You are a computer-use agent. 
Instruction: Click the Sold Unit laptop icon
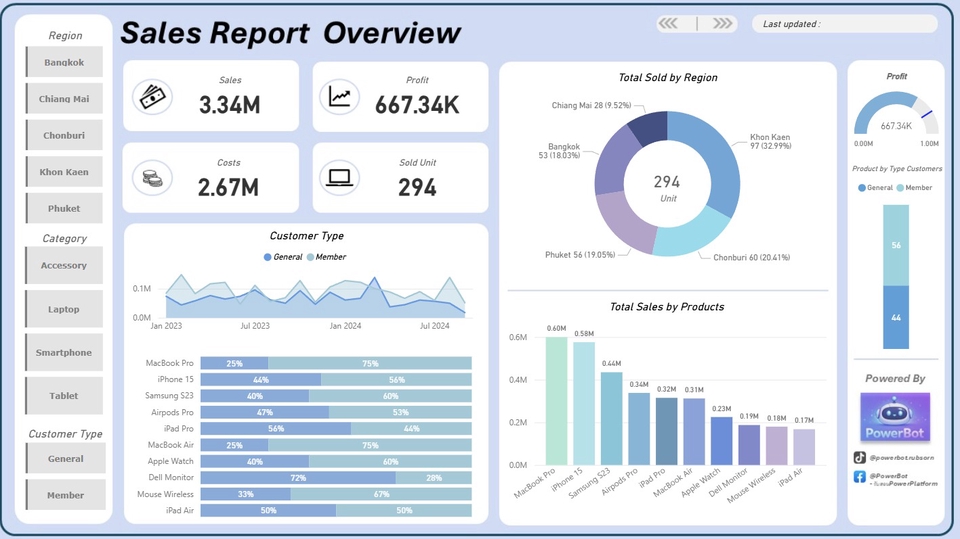(339, 178)
